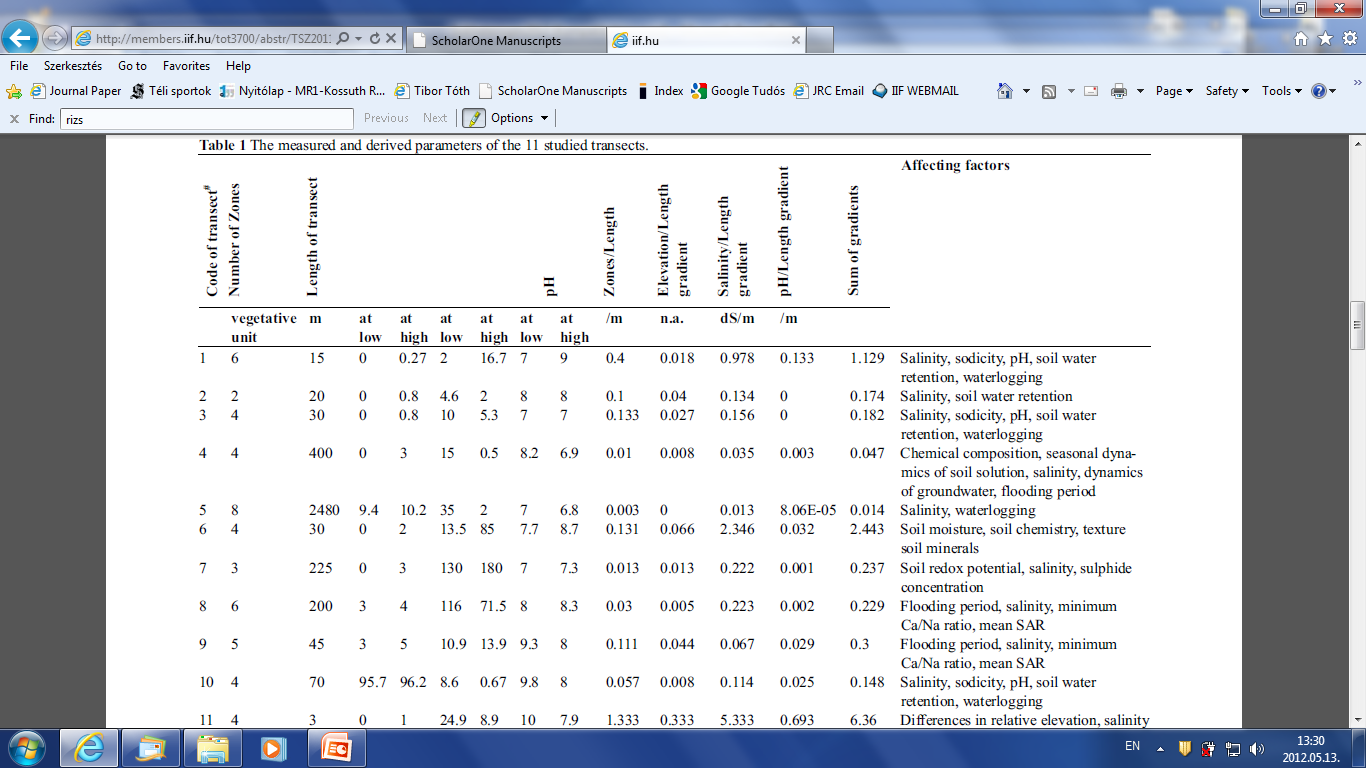1366x768 pixels.
Task: Open Internet Explorer taskbar icon
Action: click(x=90, y=748)
